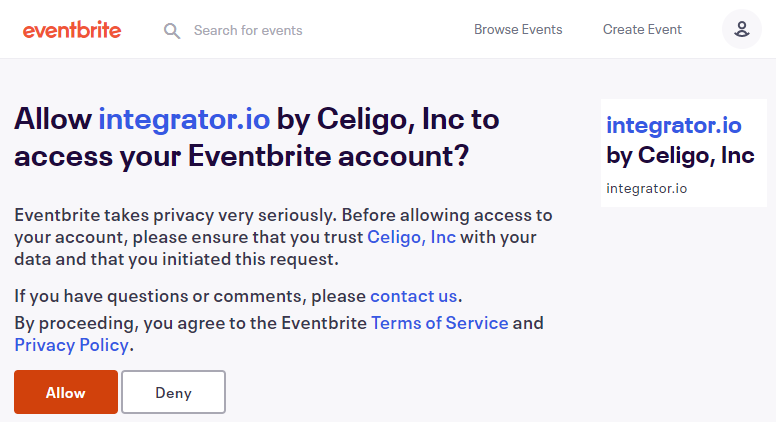
Task: Go to Create Event in the header
Action: (642, 29)
